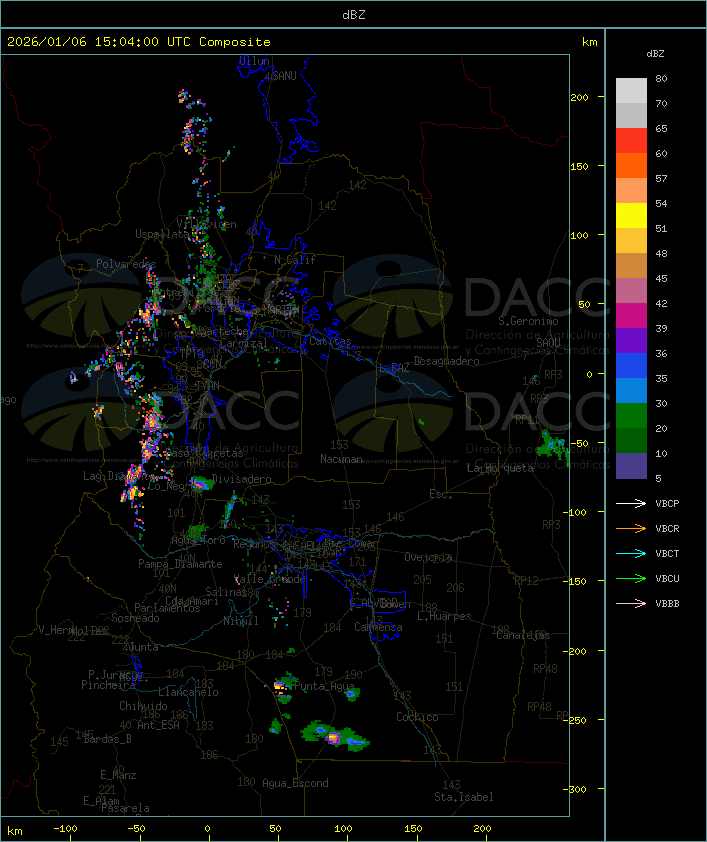Click the timestamp 2026/01/06 15:04:00 UTC Composite
The height and width of the screenshot is (842, 707).
[139, 42]
